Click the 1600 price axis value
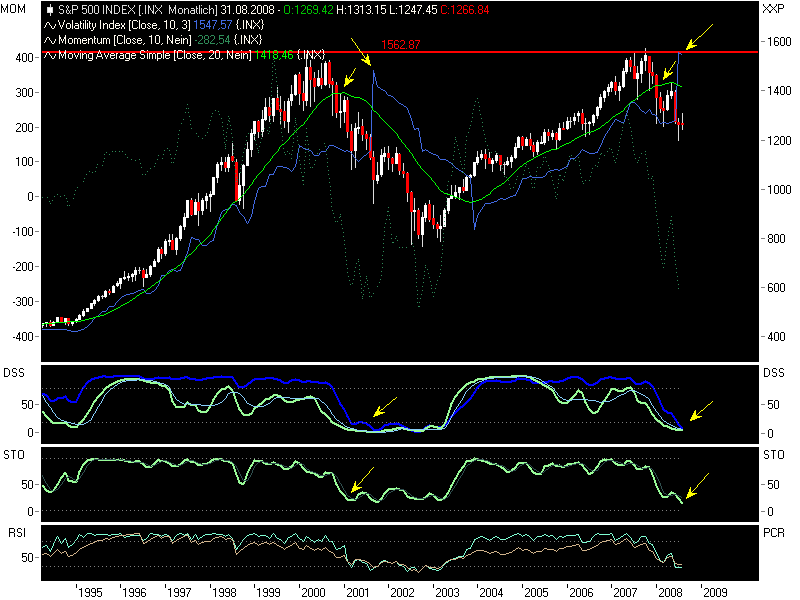The width and height of the screenshot is (800, 600). pos(780,41)
